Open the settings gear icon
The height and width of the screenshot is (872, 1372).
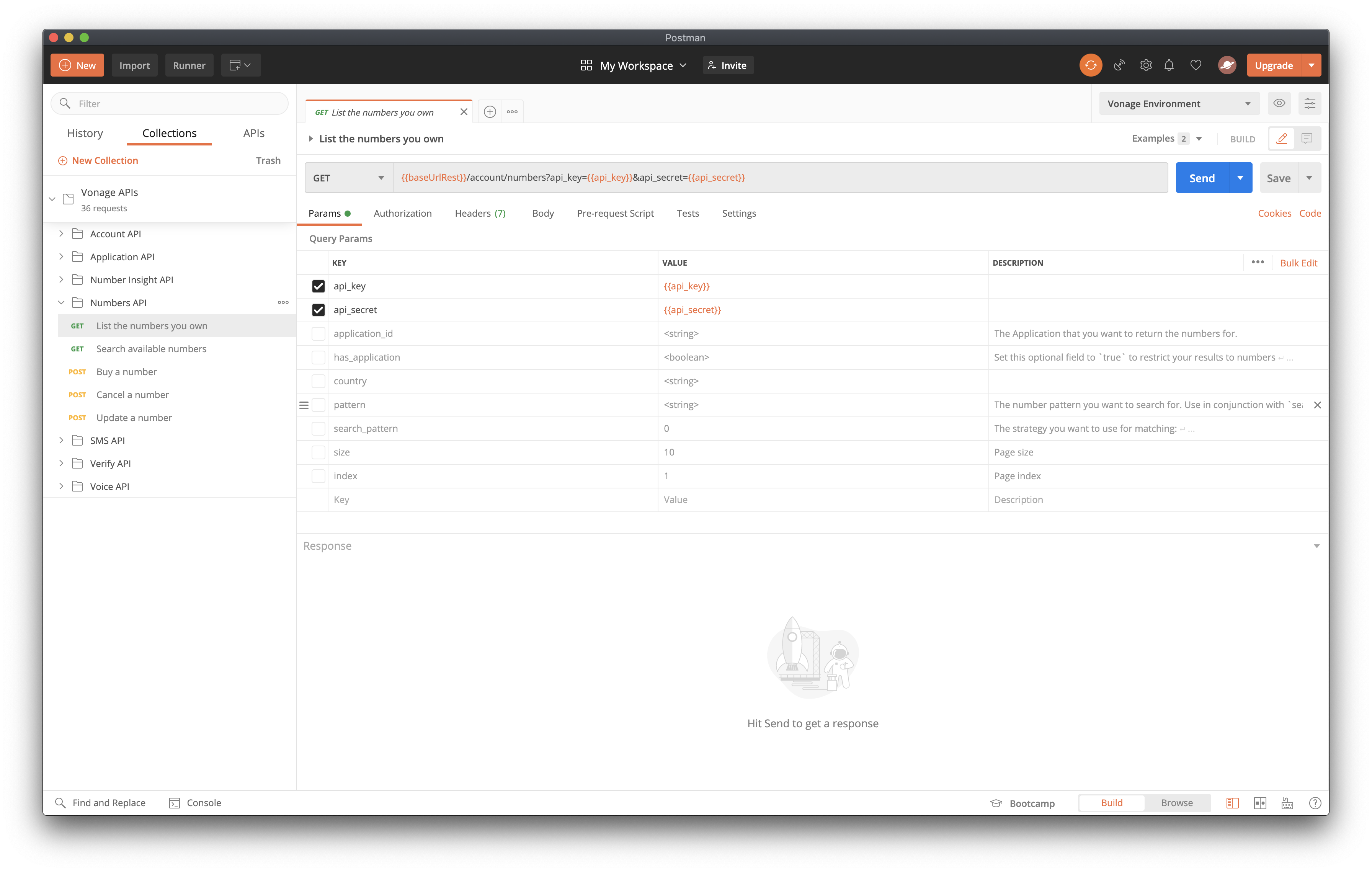click(x=1146, y=65)
